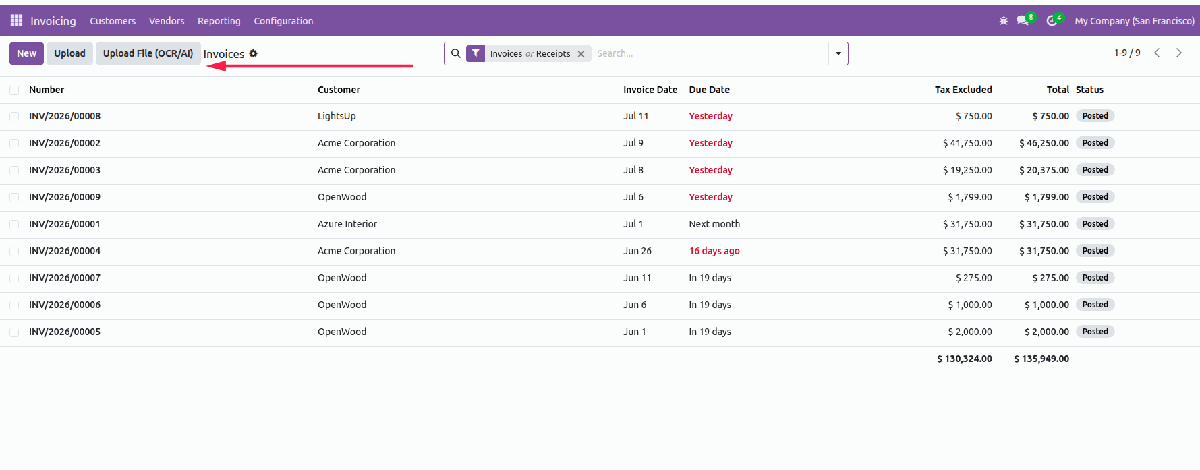Open the activities clock icon
Viewport: 1200px width, 470px height.
(1053, 20)
